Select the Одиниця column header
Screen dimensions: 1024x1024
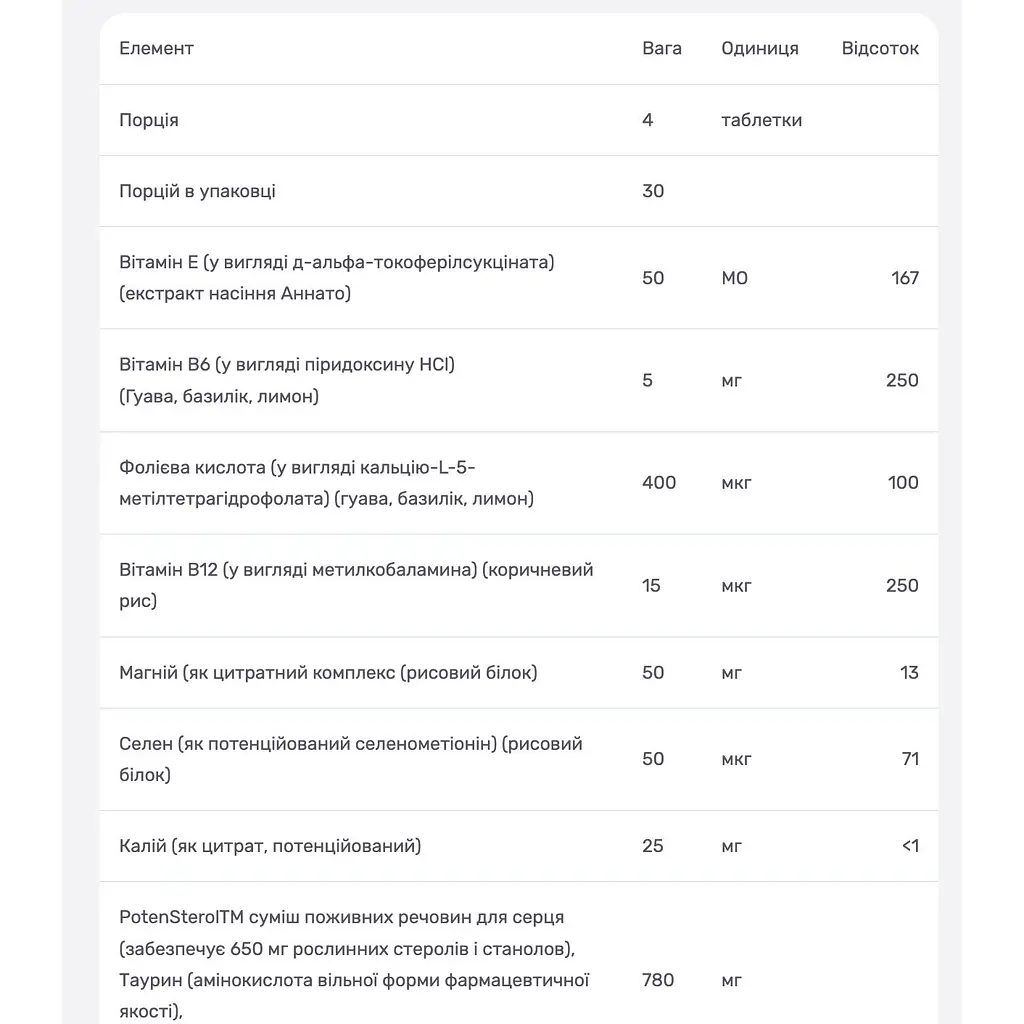pyautogui.click(x=760, y=48)
